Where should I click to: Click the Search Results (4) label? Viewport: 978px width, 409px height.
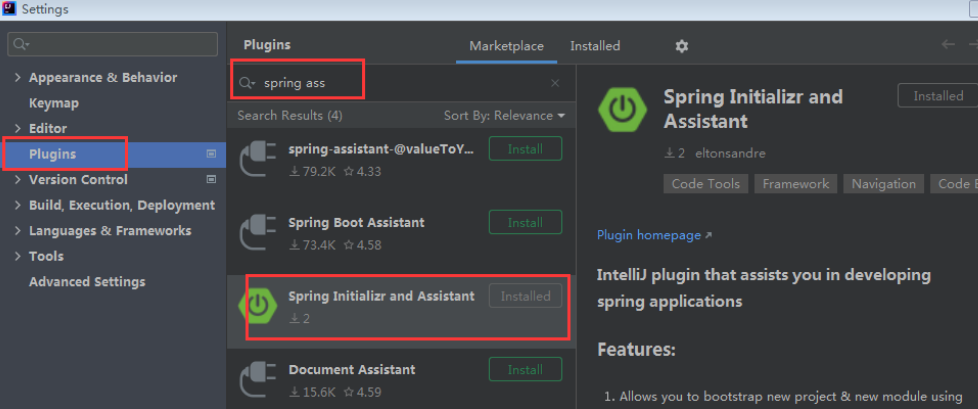290,116
